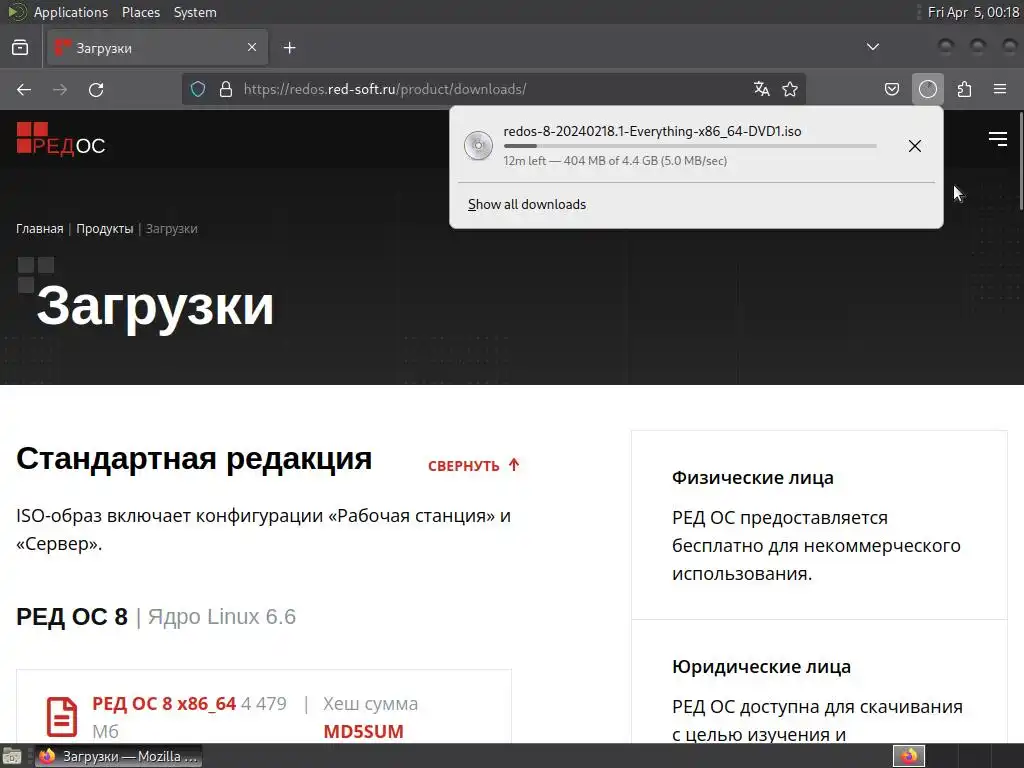Open MD5SUM hash link
Screen dimensions: 1024x768
[x=363, y=731]
